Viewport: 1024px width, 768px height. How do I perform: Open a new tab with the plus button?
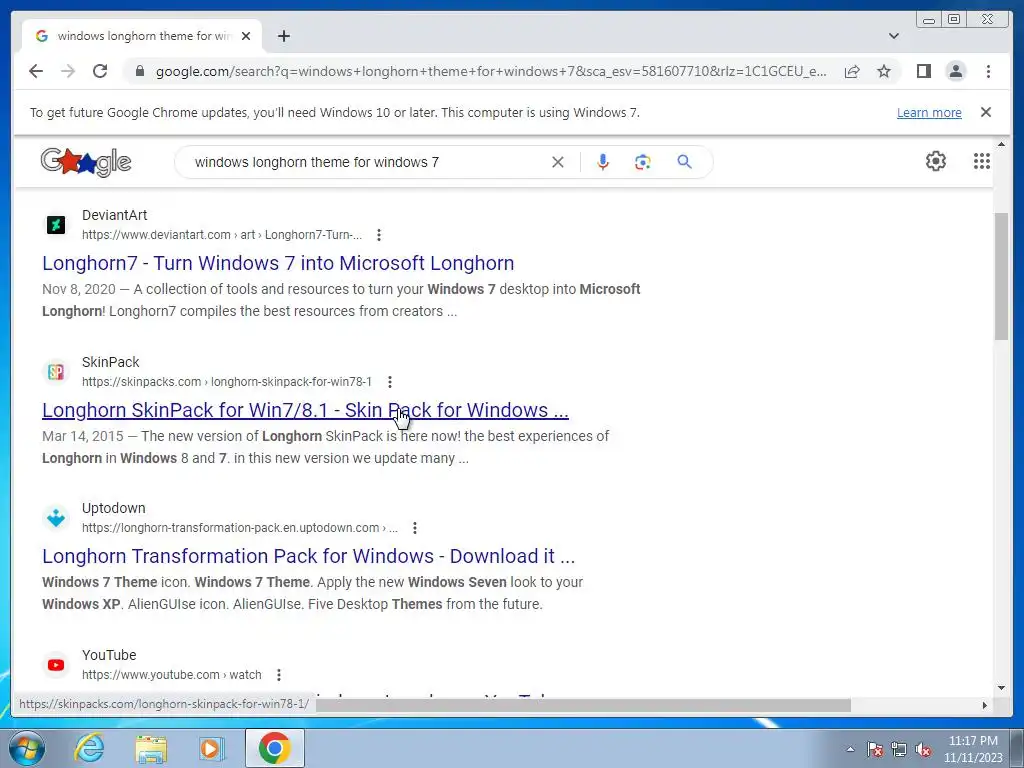click(283, 36)
